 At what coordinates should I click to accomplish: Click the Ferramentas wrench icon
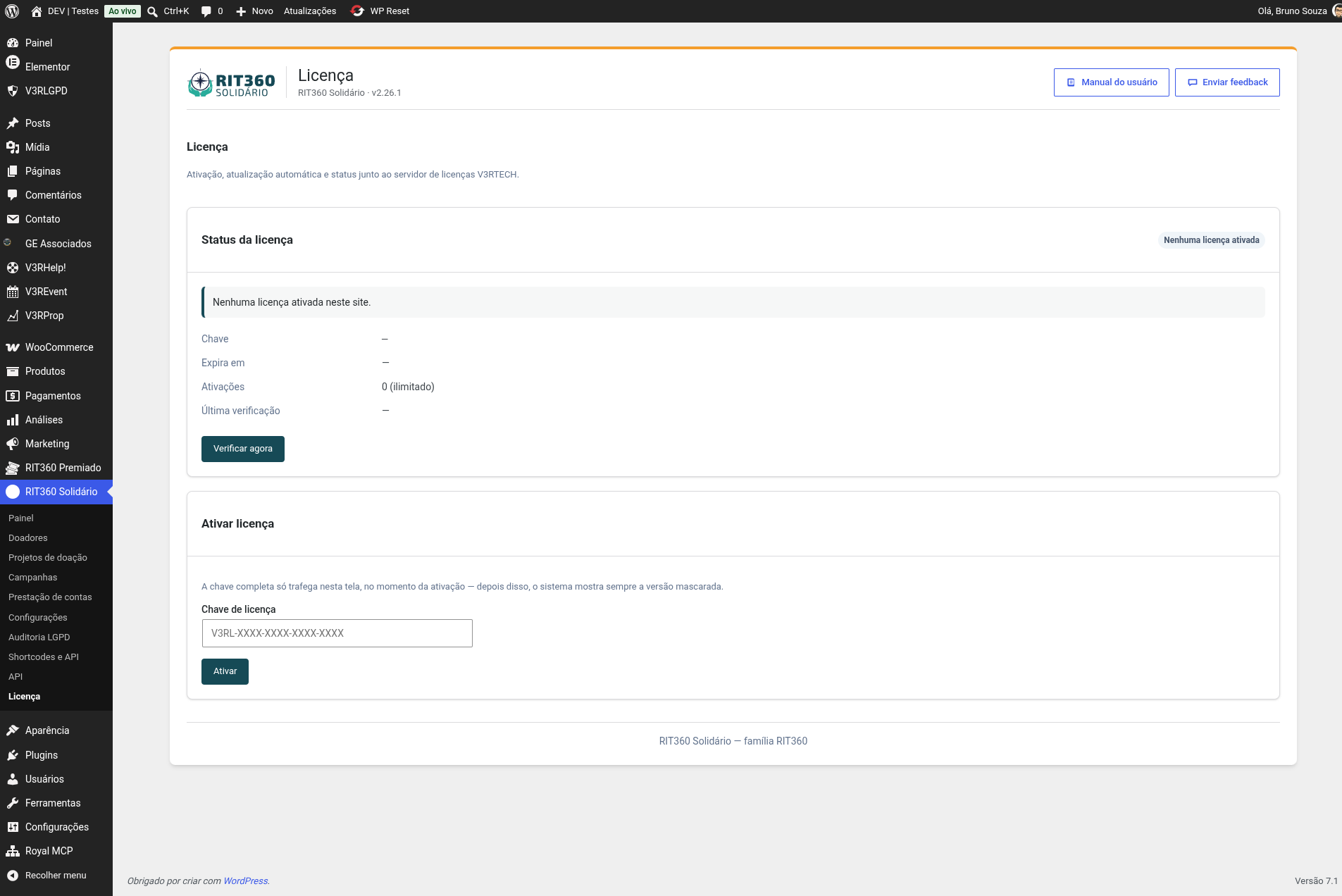point(13,803)
